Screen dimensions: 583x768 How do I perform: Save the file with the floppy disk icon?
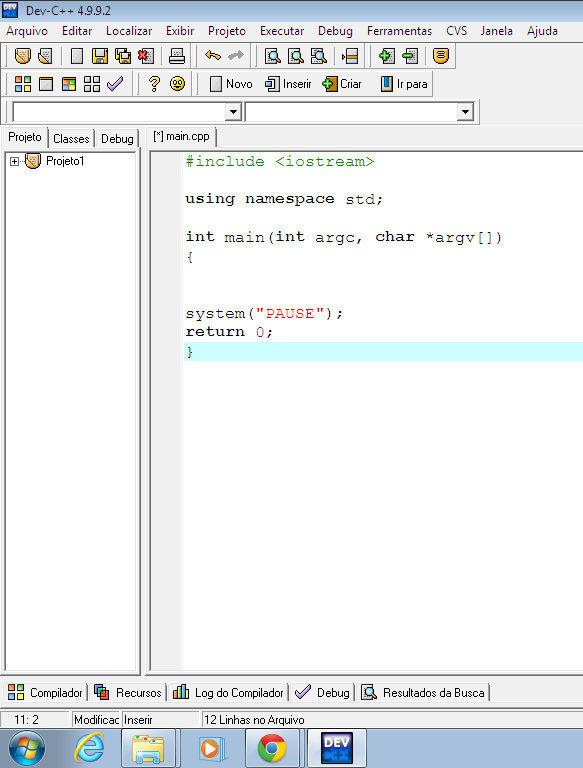click(100, 56)
